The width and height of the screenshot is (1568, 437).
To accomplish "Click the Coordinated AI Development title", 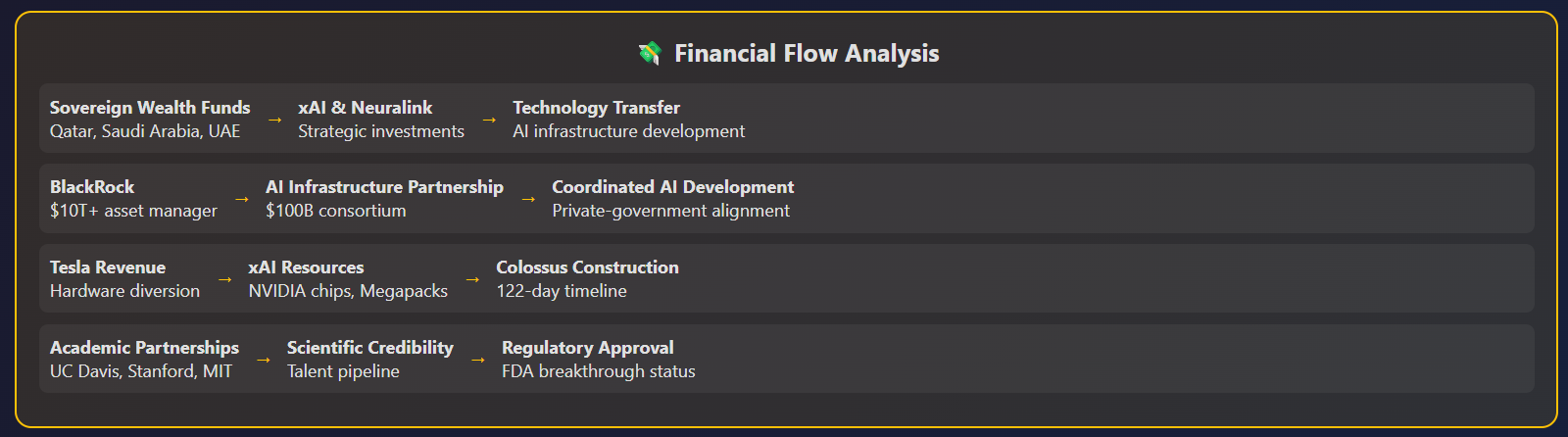I will tap(672, 187).
